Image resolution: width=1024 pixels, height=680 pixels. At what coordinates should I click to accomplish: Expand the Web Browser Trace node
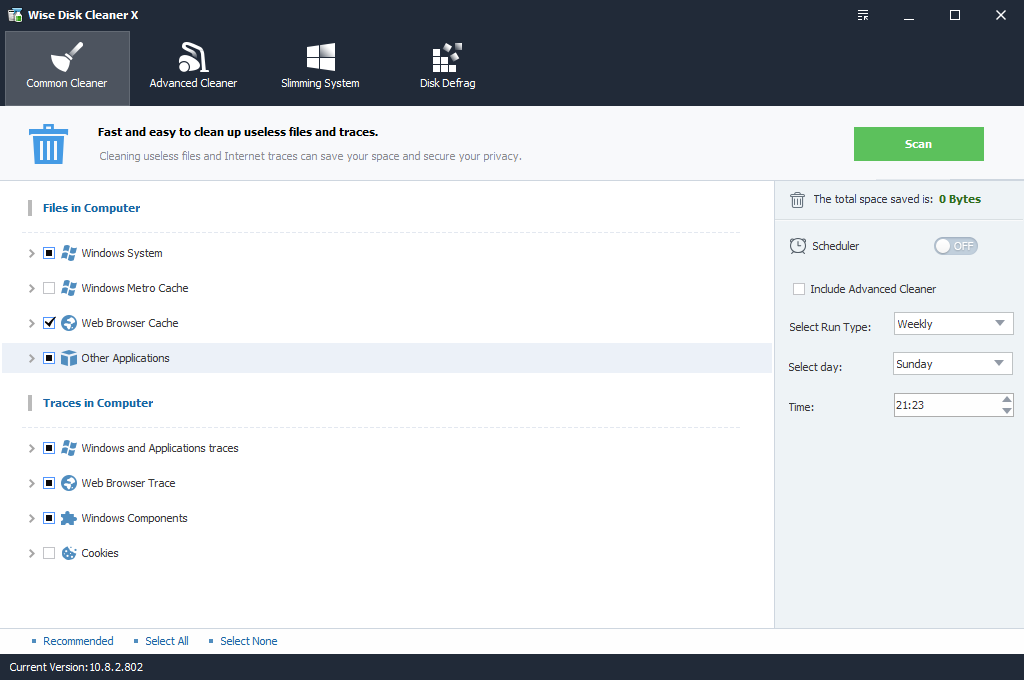pos(31,483)
